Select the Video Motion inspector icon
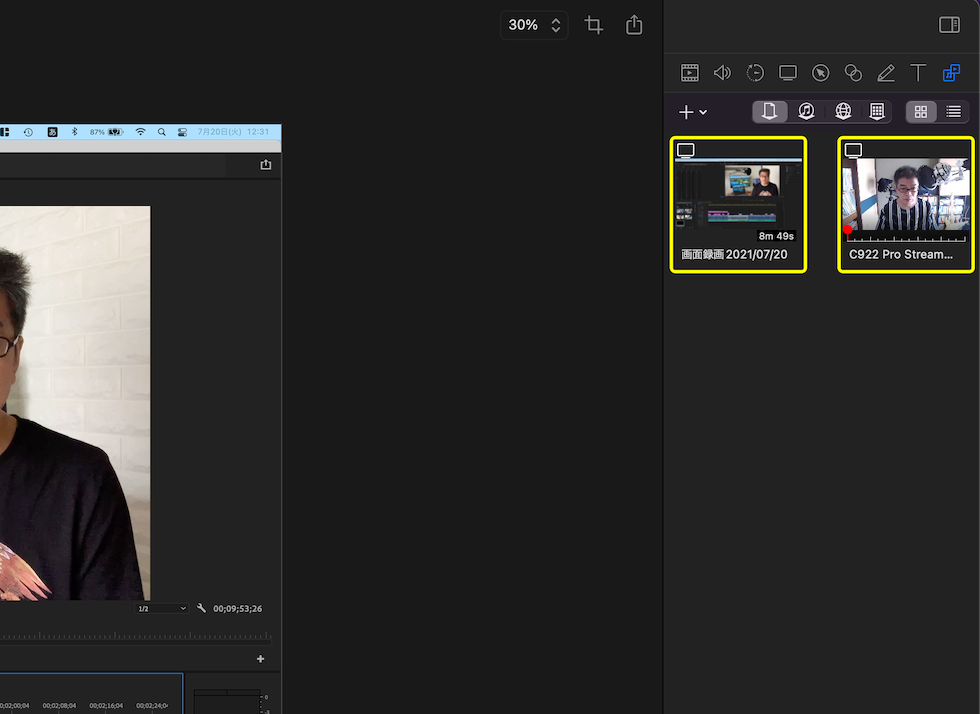 755,73
